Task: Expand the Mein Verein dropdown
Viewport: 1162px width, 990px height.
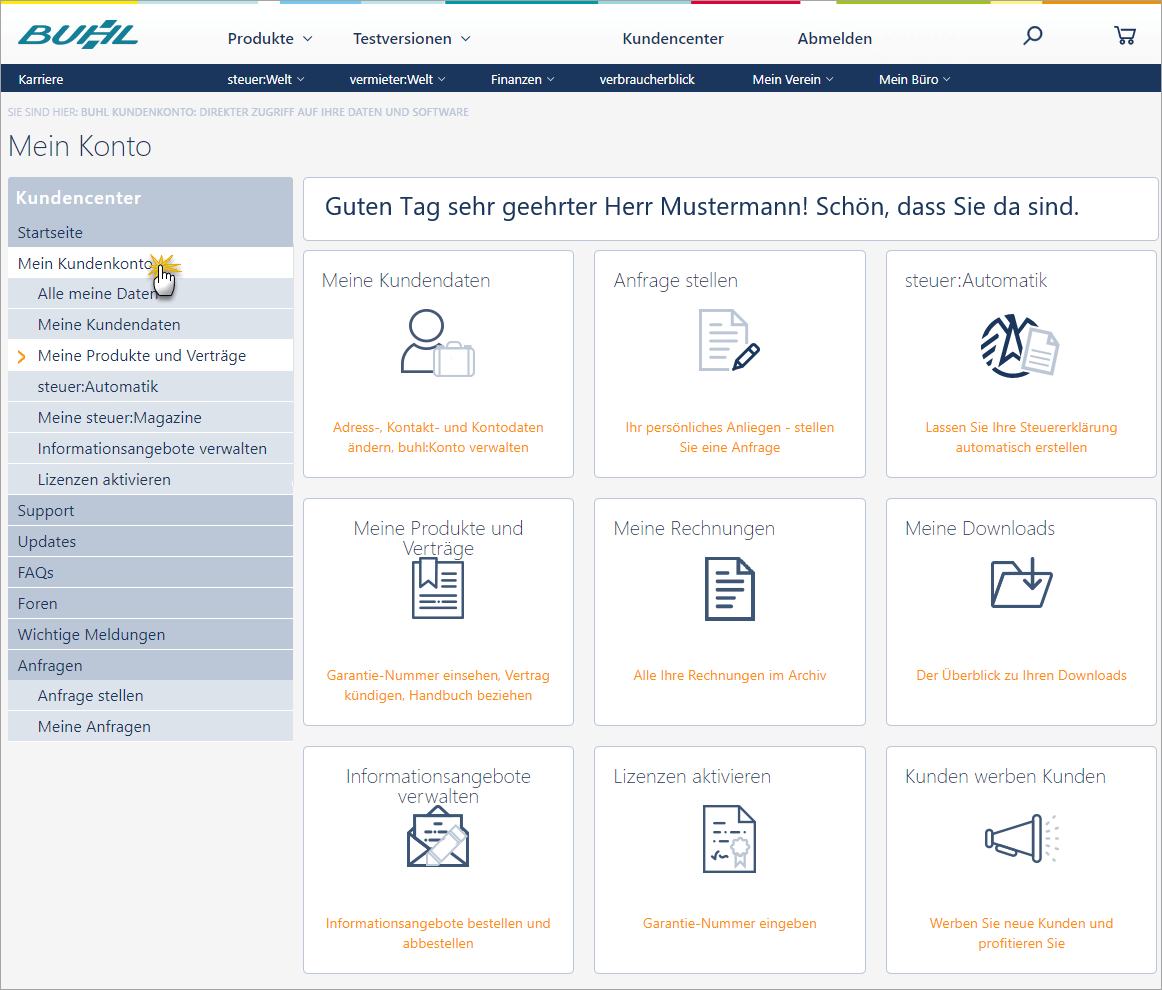Action: coord(793,79)
